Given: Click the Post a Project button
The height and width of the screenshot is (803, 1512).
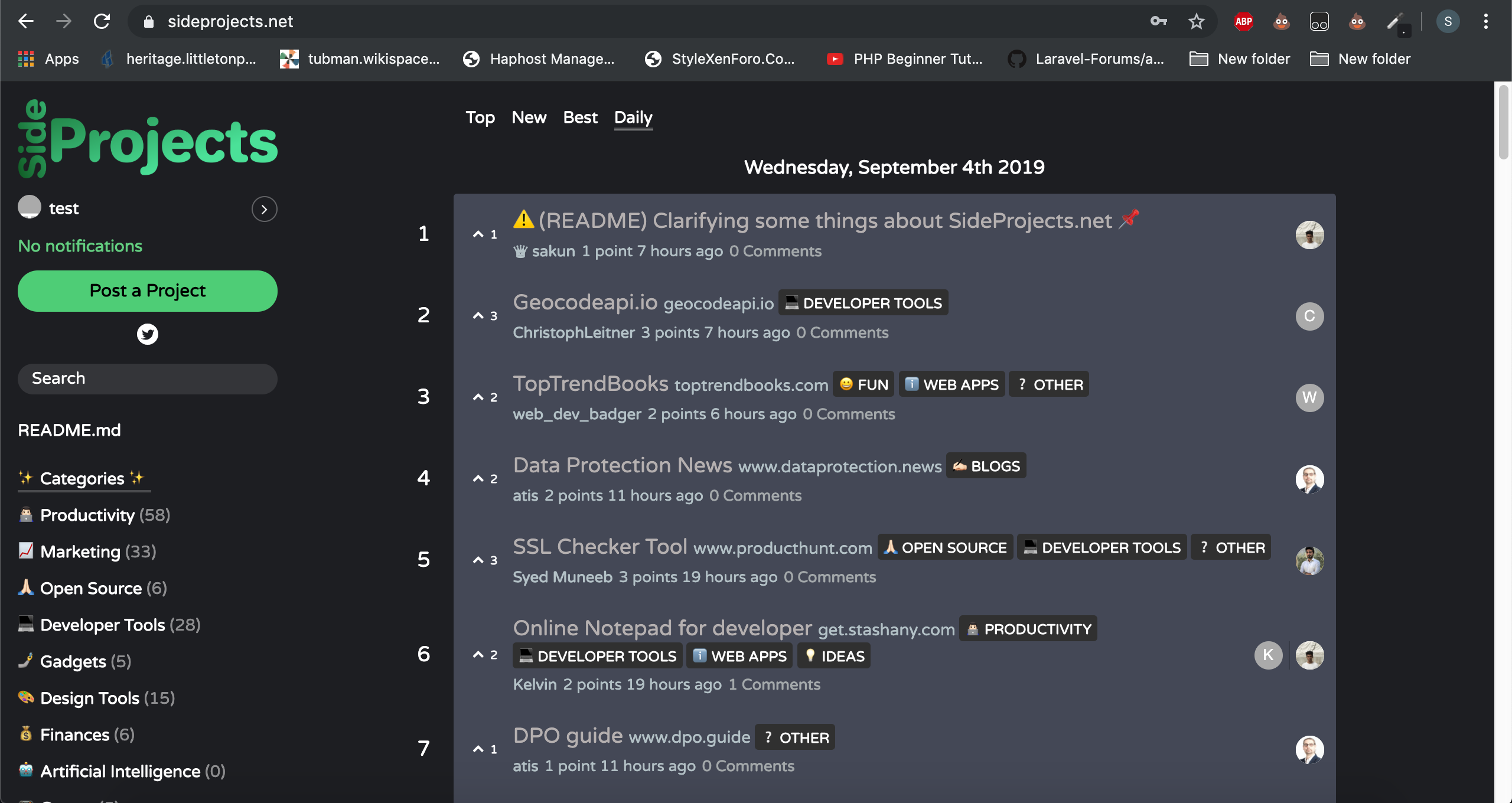Looking at the screenshot, I should tap(148, 291).
